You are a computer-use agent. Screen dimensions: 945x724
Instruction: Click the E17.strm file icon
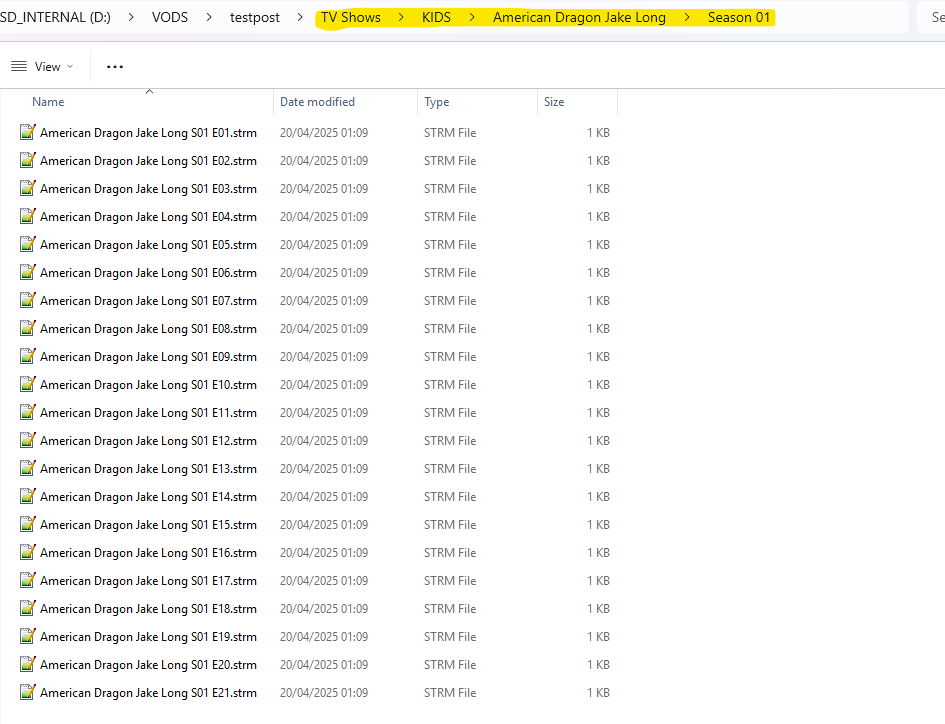coord(27,581)
